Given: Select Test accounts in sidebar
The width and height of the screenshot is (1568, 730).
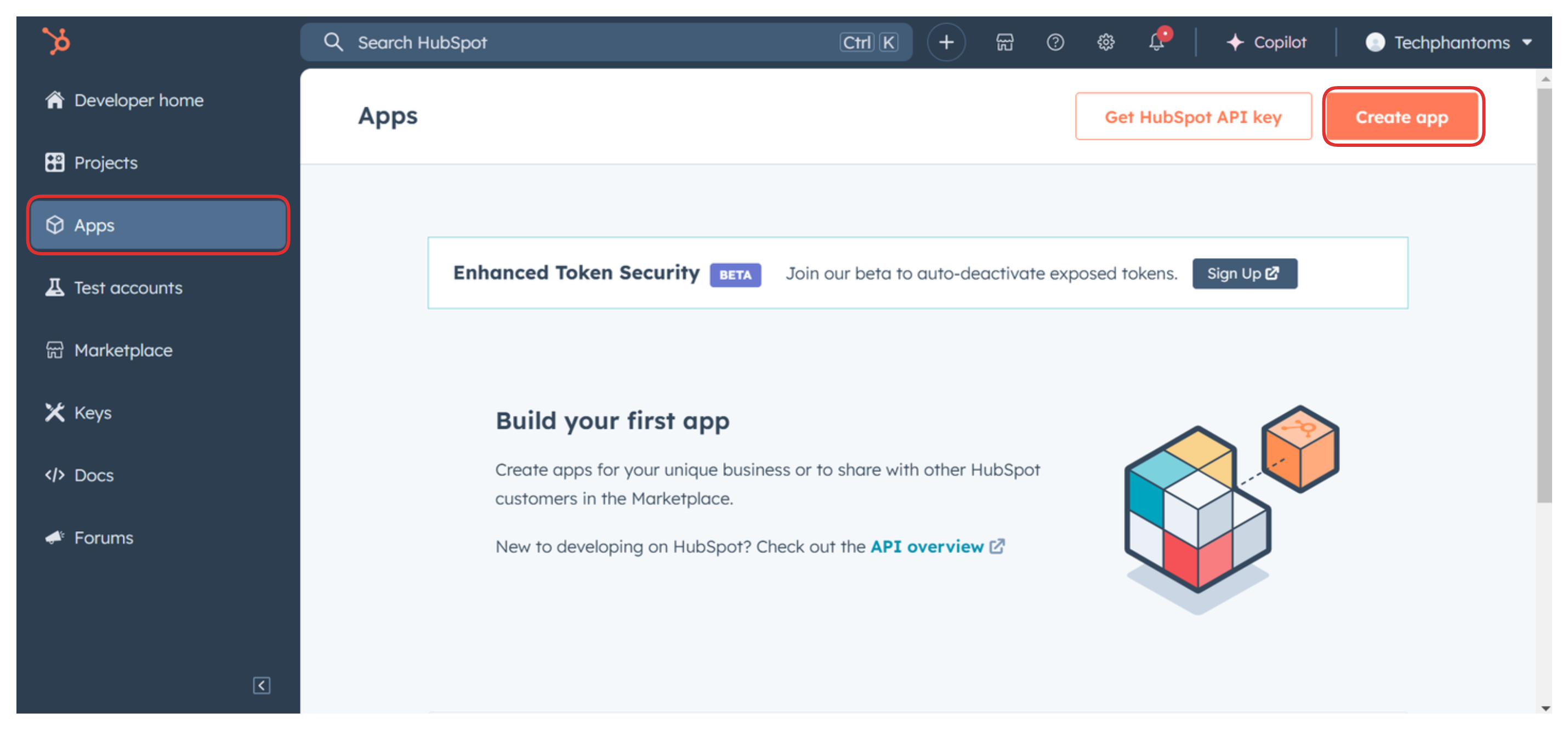Looking at the screenshot, I should click(128, 288).
